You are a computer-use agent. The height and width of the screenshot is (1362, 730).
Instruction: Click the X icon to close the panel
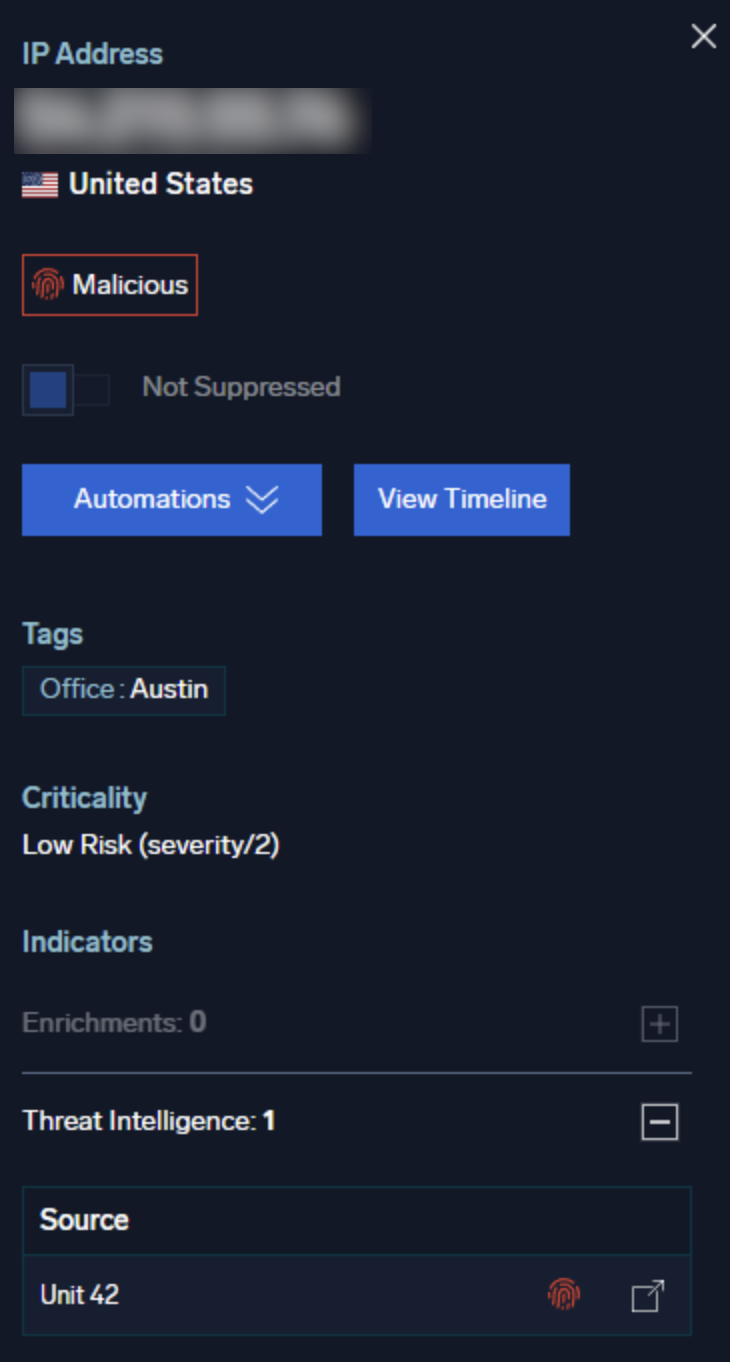(704, 36)
